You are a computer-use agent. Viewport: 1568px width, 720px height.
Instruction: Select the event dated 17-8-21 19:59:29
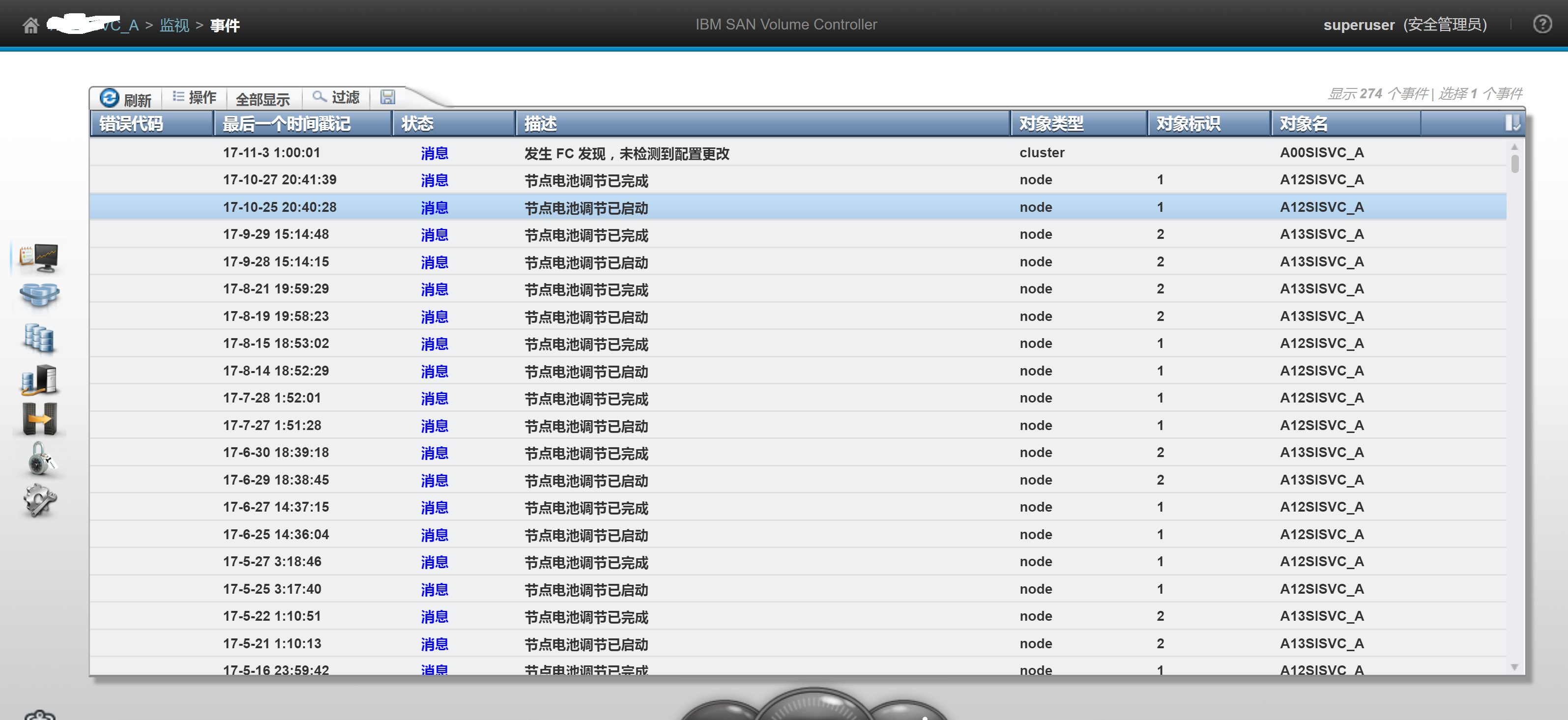point(797,289)
